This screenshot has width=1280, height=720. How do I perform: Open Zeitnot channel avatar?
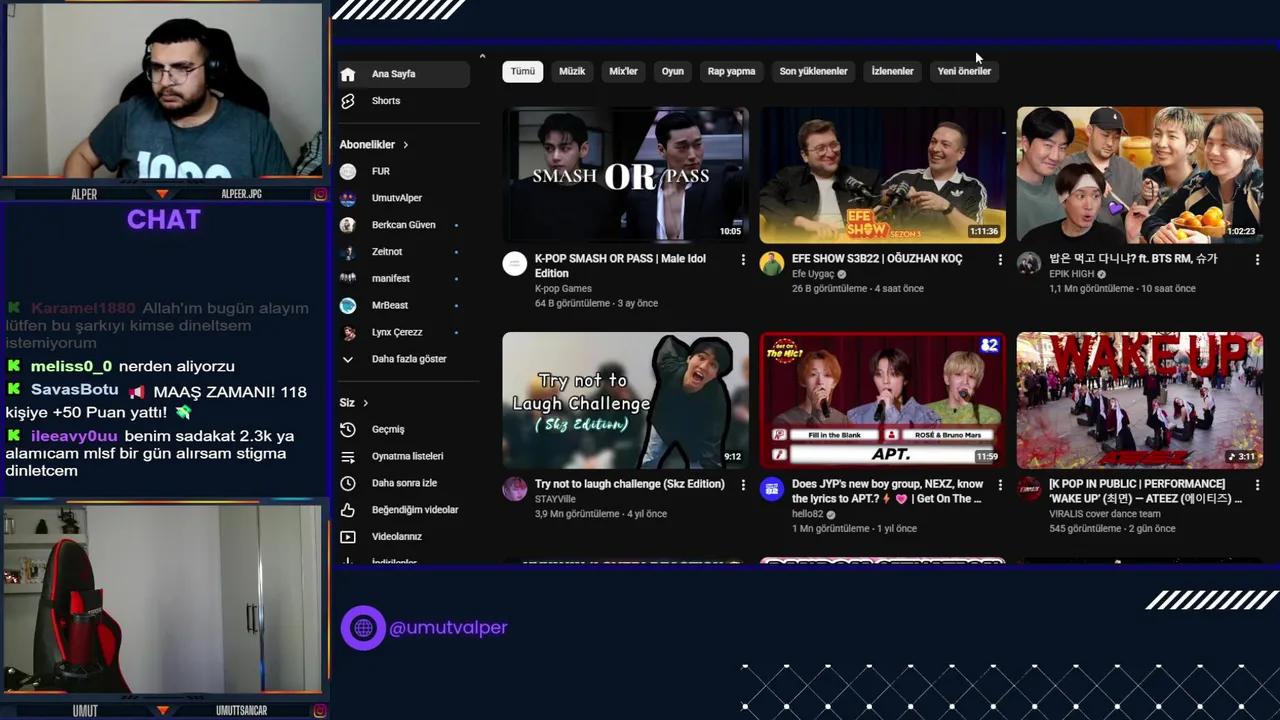348,252
